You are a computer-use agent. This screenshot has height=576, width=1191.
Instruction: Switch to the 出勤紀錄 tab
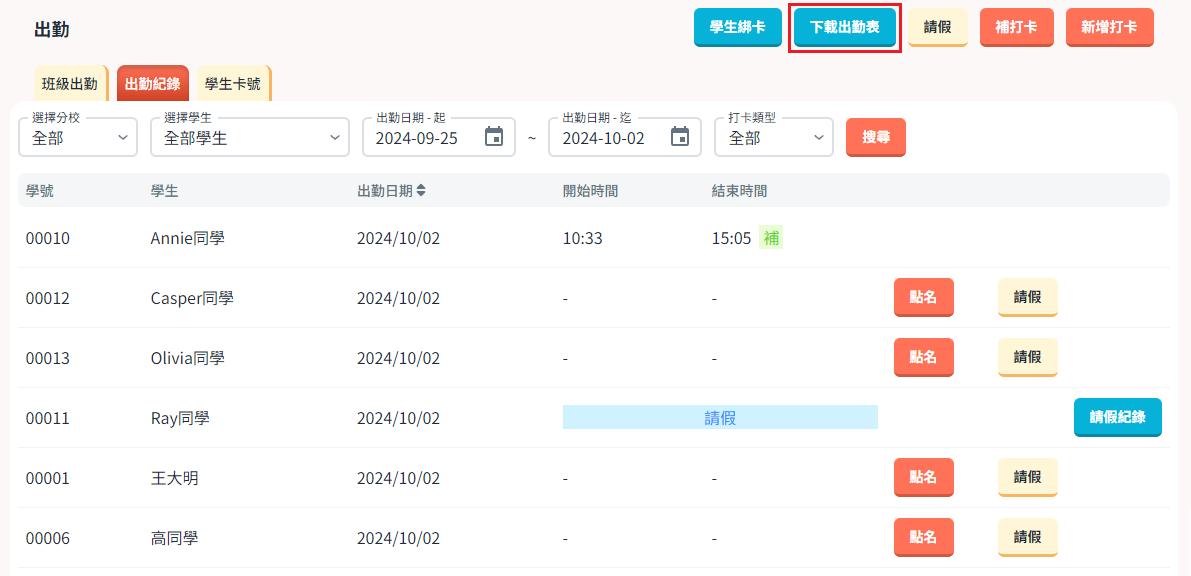[153, 84]
